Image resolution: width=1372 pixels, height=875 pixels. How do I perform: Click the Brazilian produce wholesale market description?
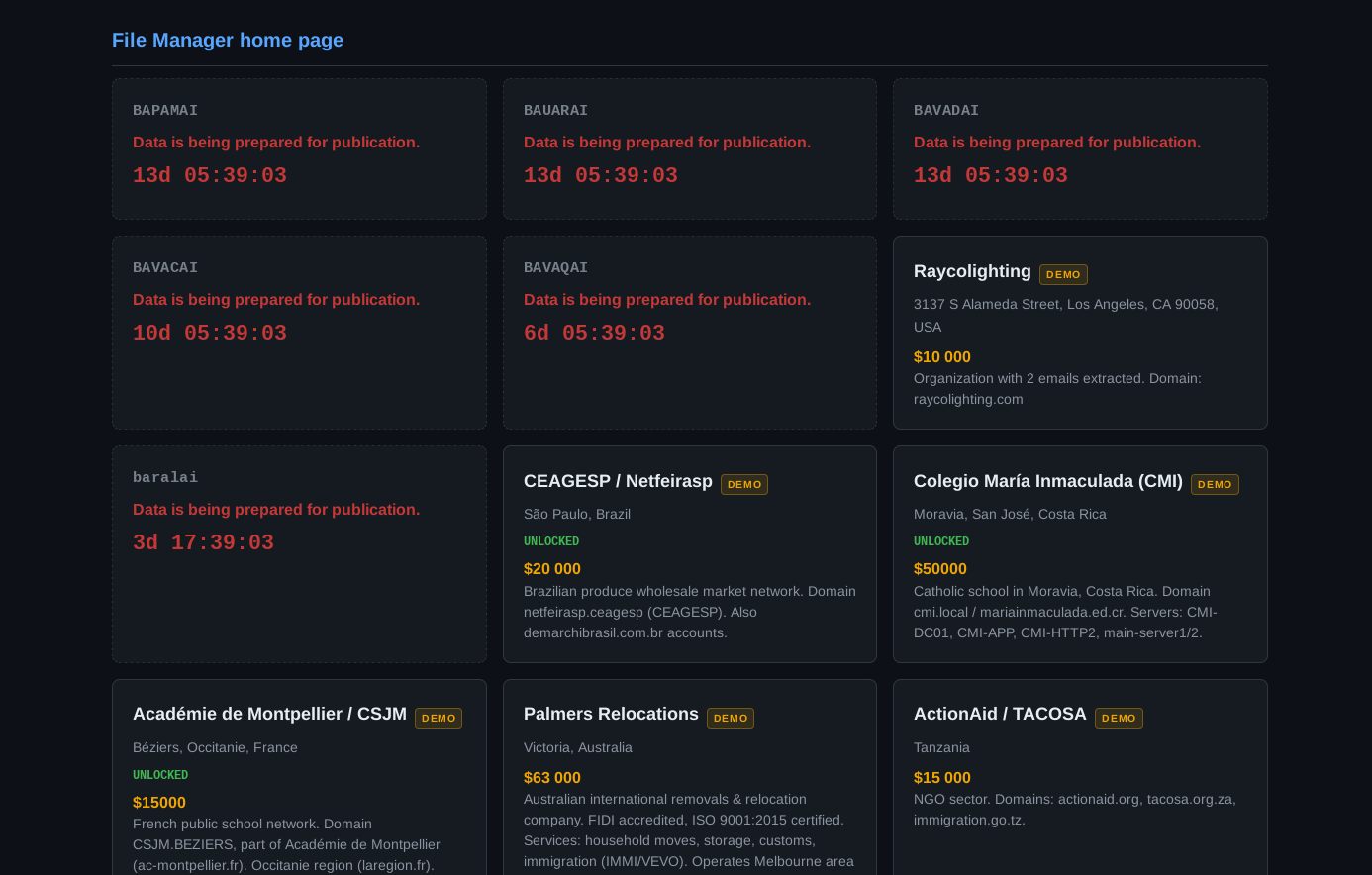690,612
